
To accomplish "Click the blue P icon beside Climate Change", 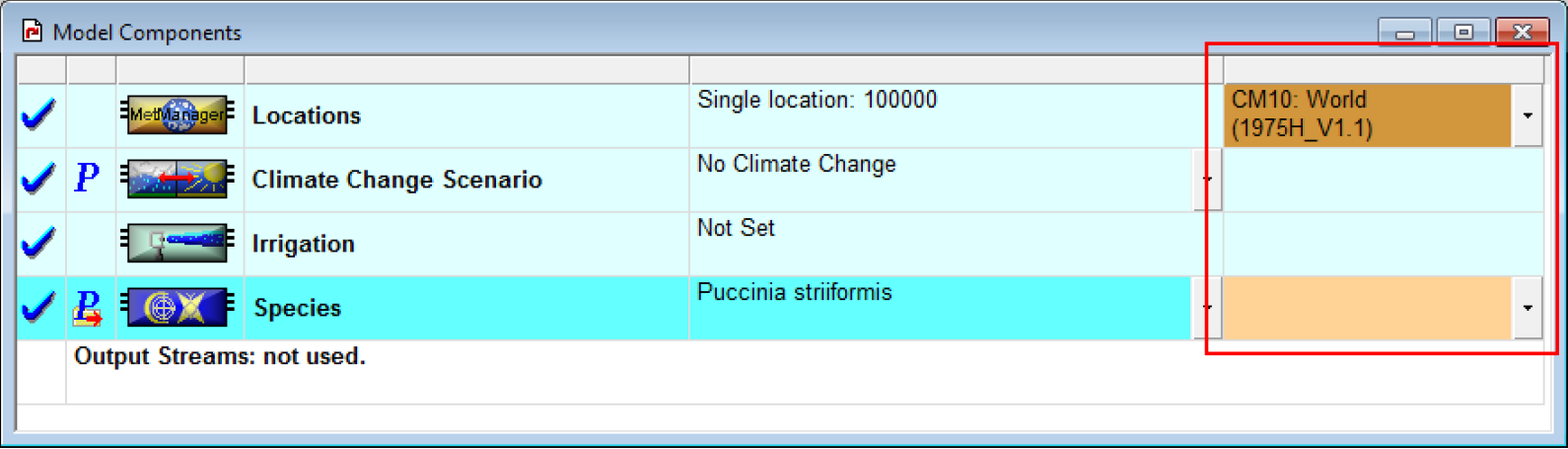I will pos(87,178).
